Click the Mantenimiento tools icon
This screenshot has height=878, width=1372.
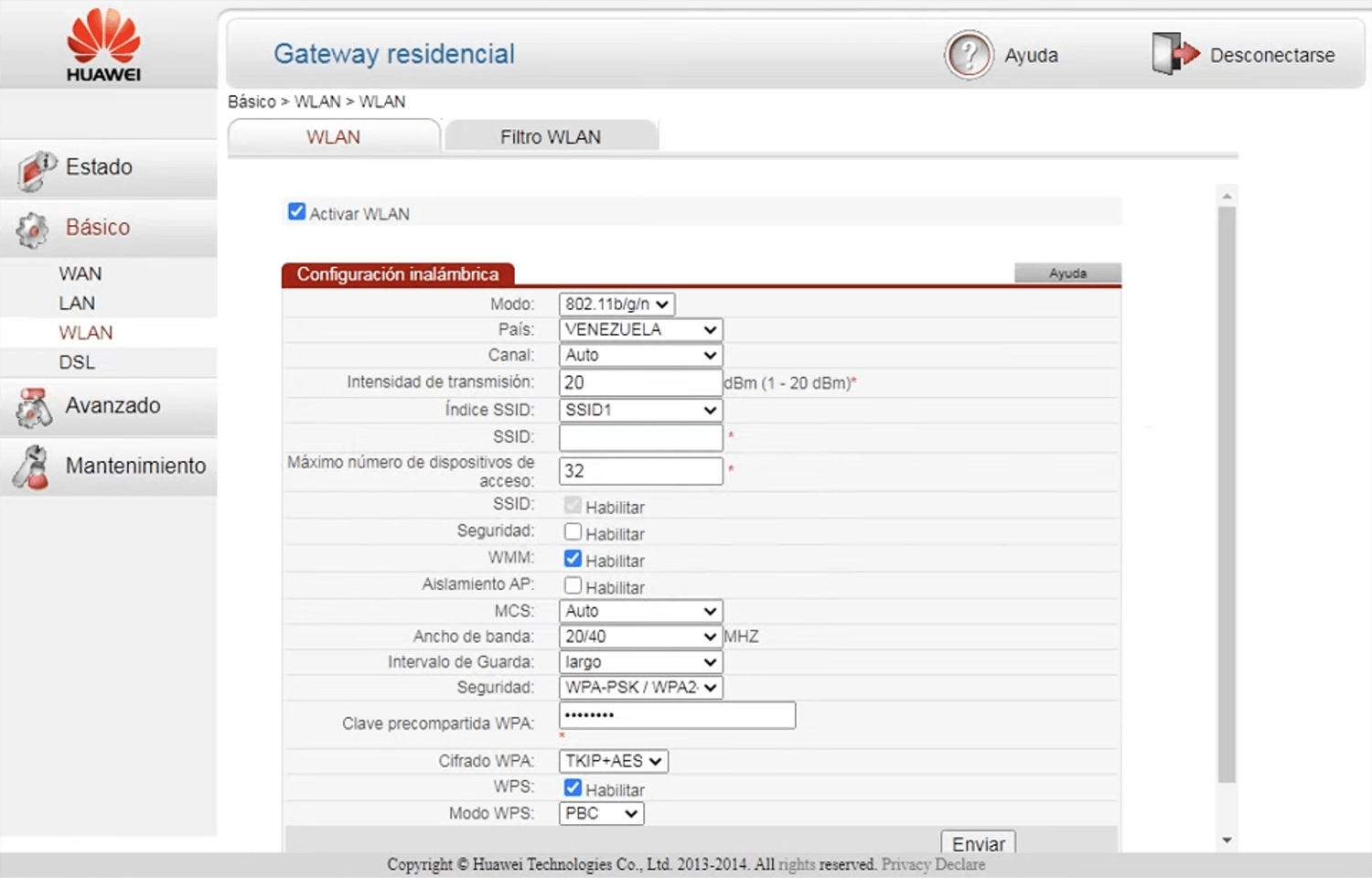(32, 467)
